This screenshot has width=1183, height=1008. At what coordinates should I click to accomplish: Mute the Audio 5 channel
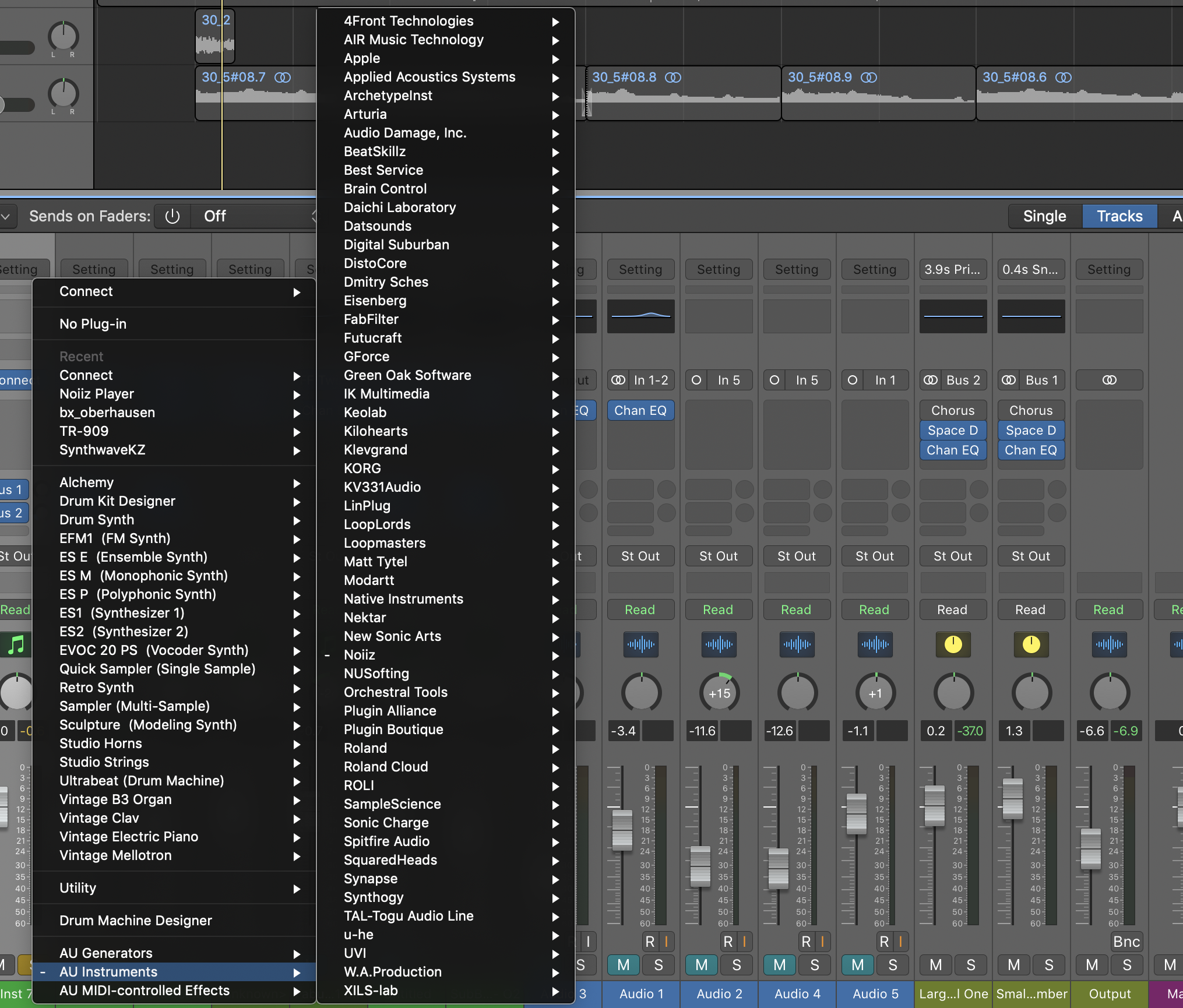[858, 965]
